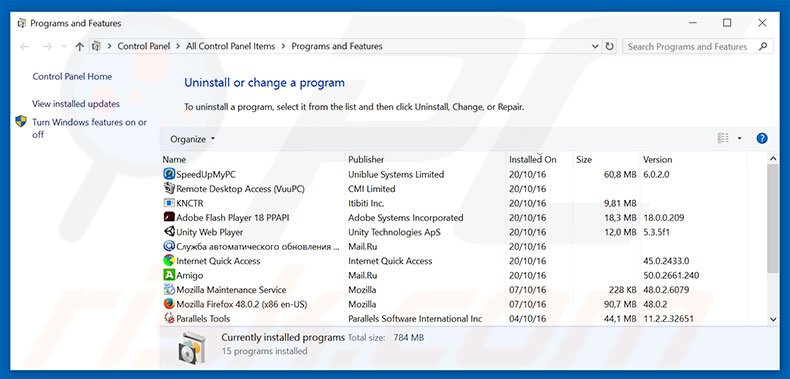This screenshot has height=379, width=790.
Task: Select the Remote Desktop Access (VuuPC) name
Action: pos(240,188)
